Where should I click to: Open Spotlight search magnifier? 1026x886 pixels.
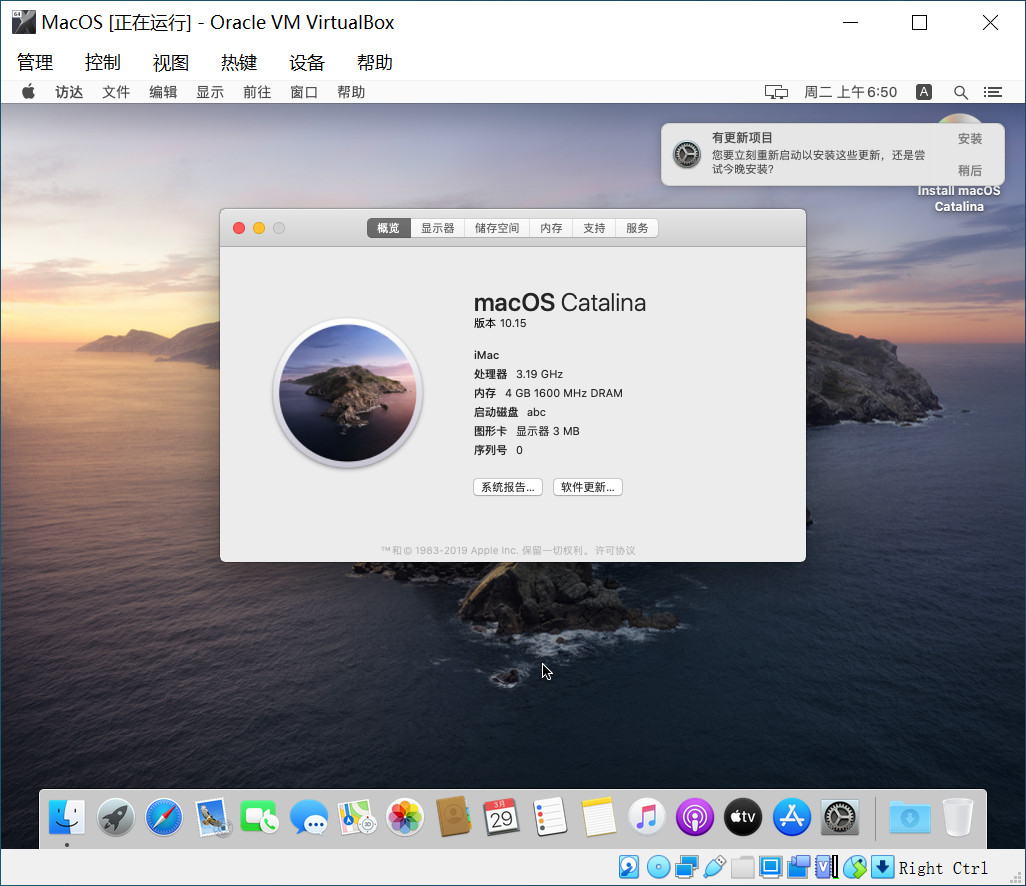click(961, 92)
